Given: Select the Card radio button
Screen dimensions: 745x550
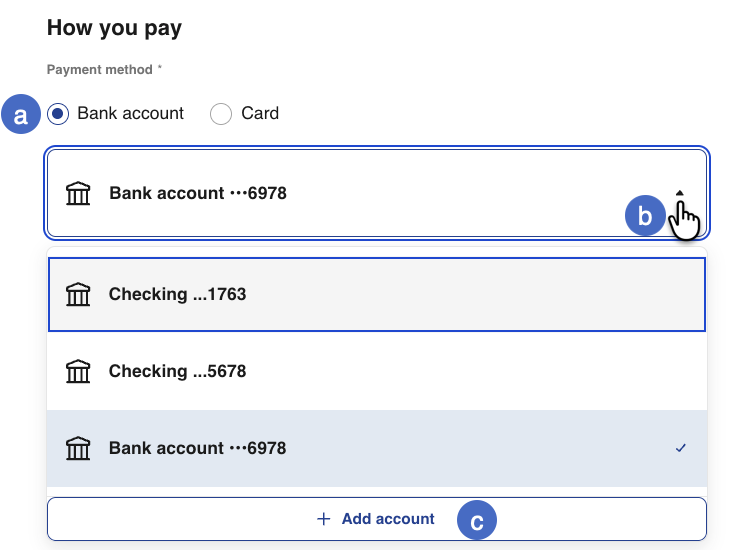Looking at the screenshot, I should tap(221, 114).
